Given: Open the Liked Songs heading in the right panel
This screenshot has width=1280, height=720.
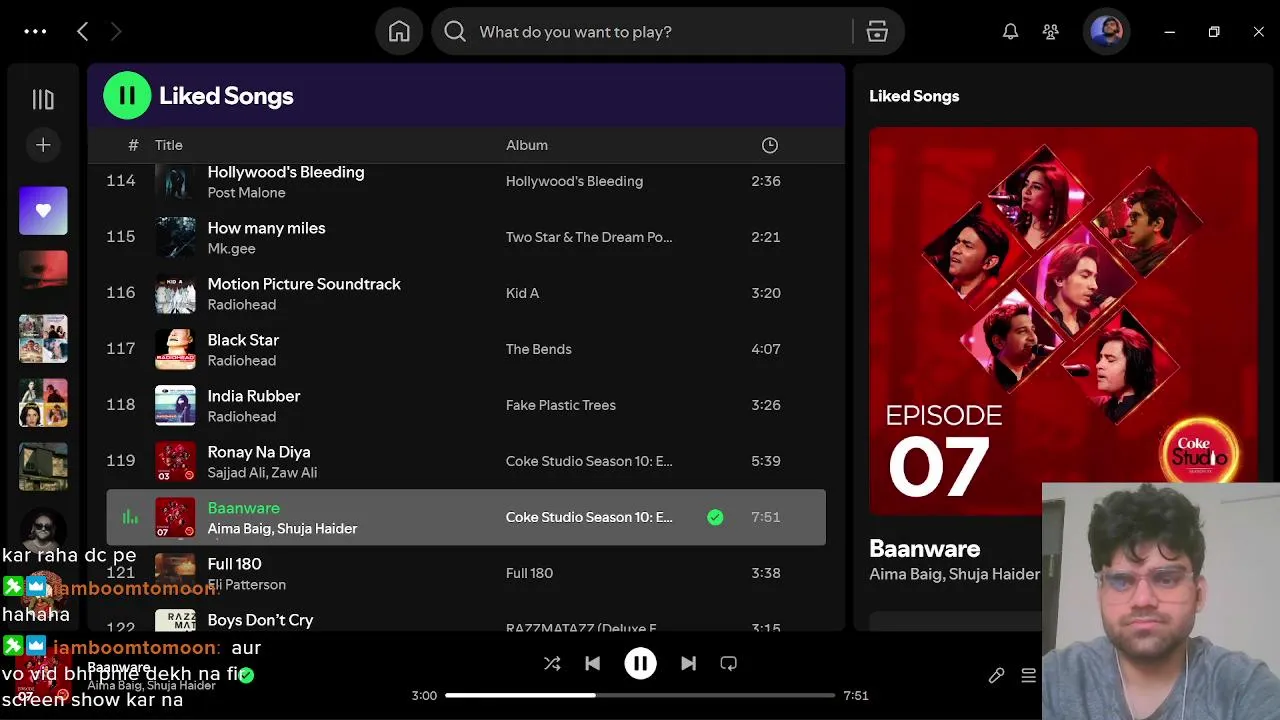Looking at the screenshot, I should (914, 96).
